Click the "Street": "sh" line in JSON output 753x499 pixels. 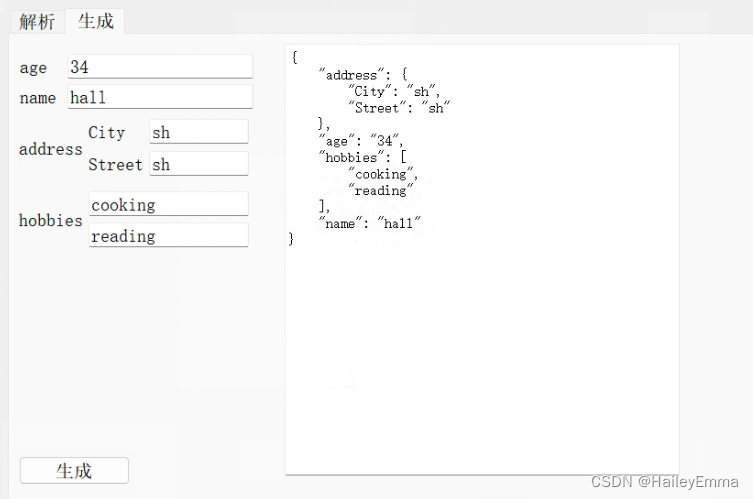400,107
